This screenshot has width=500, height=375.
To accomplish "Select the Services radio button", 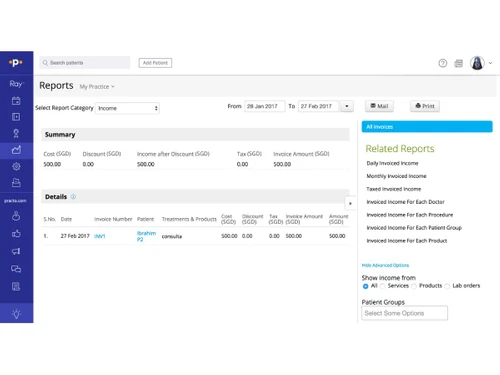I will pyautogui.click(x=383, y=286).
